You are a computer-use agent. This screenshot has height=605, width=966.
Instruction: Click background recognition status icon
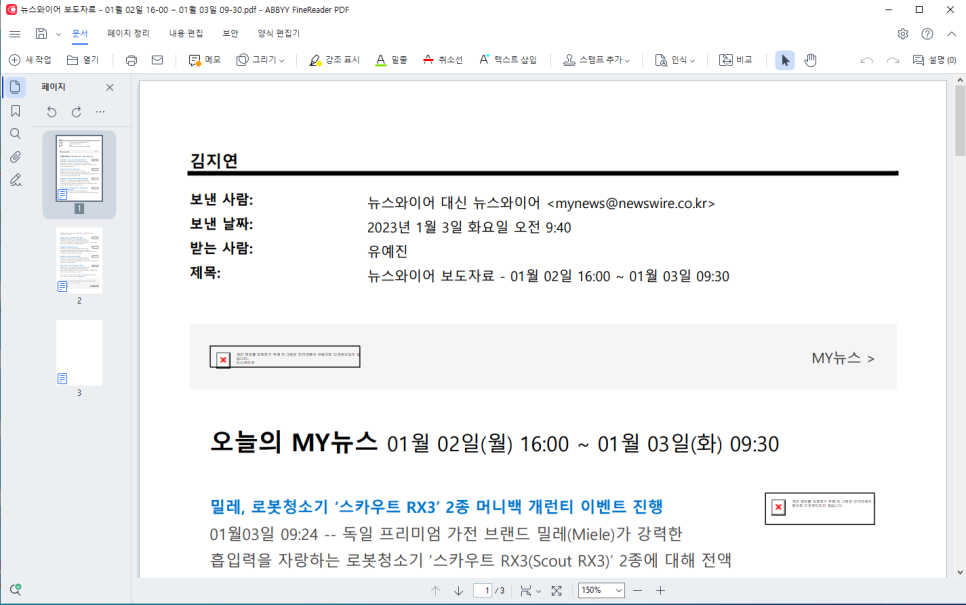pyautogui.click(x=15, y=590)
